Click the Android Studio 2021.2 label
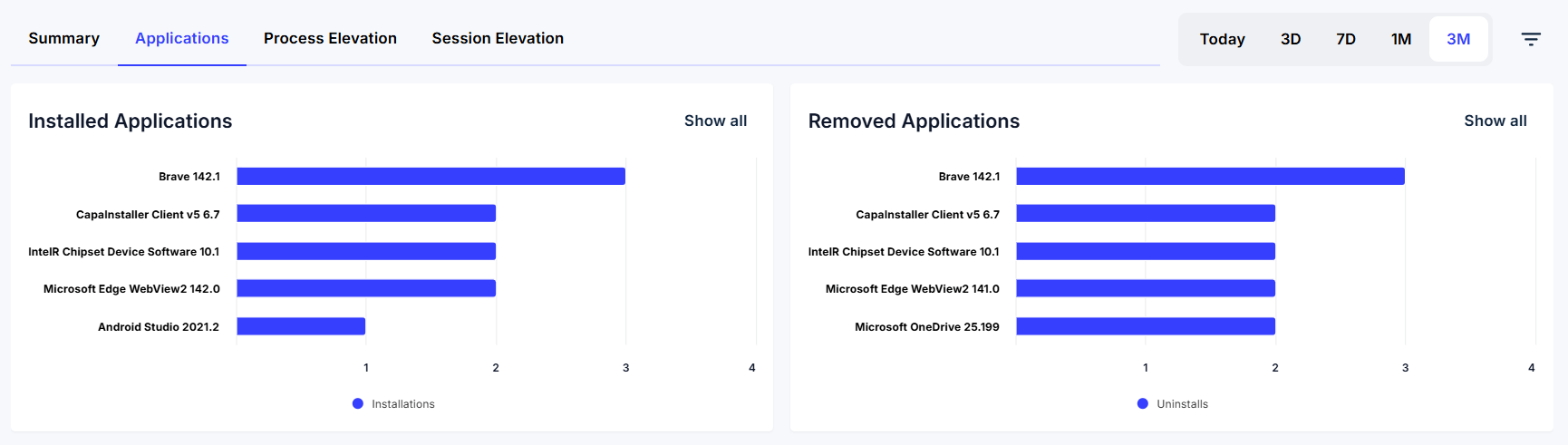1568x445 pixels. coord(159,327)
